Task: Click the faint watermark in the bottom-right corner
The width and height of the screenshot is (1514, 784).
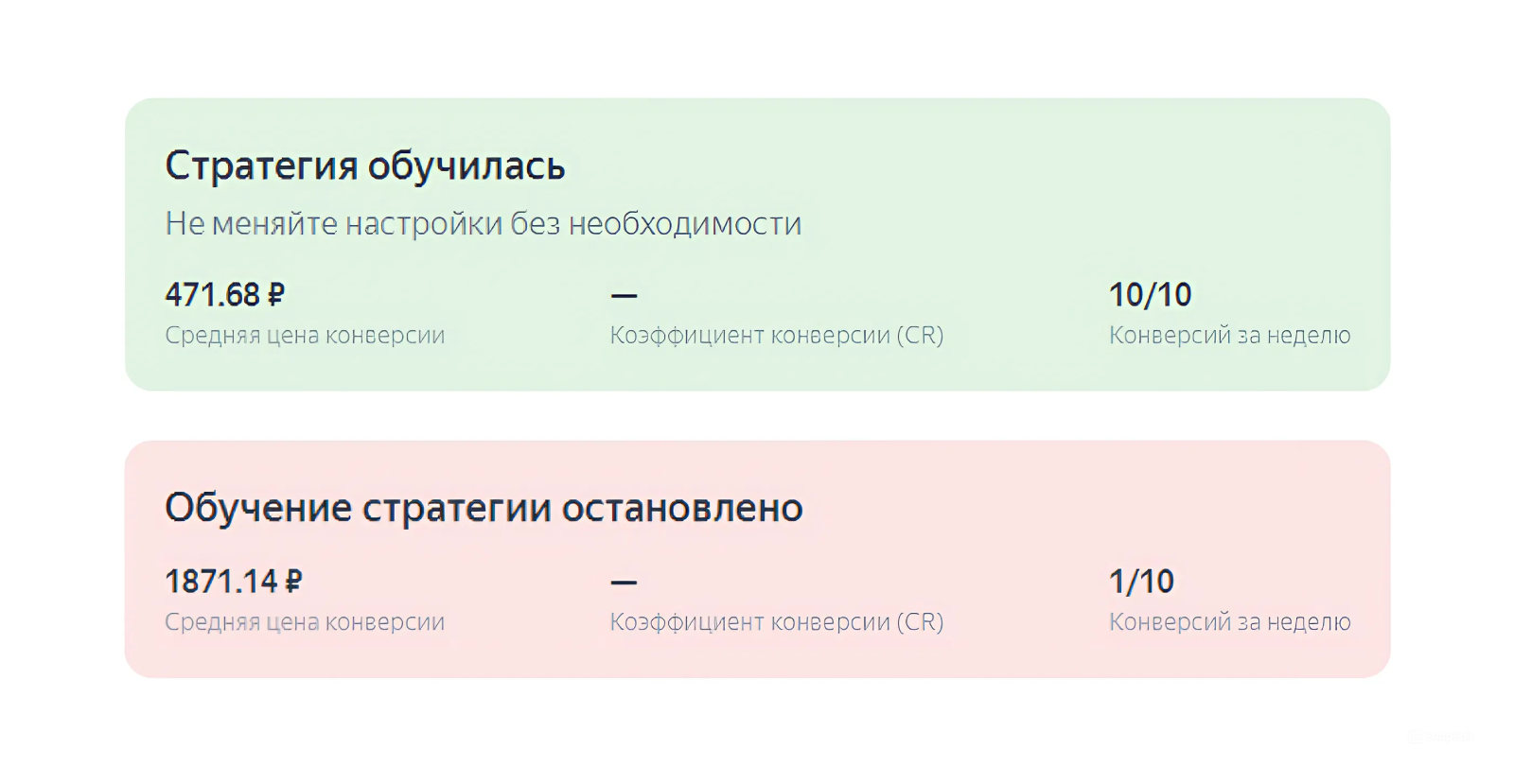Action: [x=1438, y=737]
